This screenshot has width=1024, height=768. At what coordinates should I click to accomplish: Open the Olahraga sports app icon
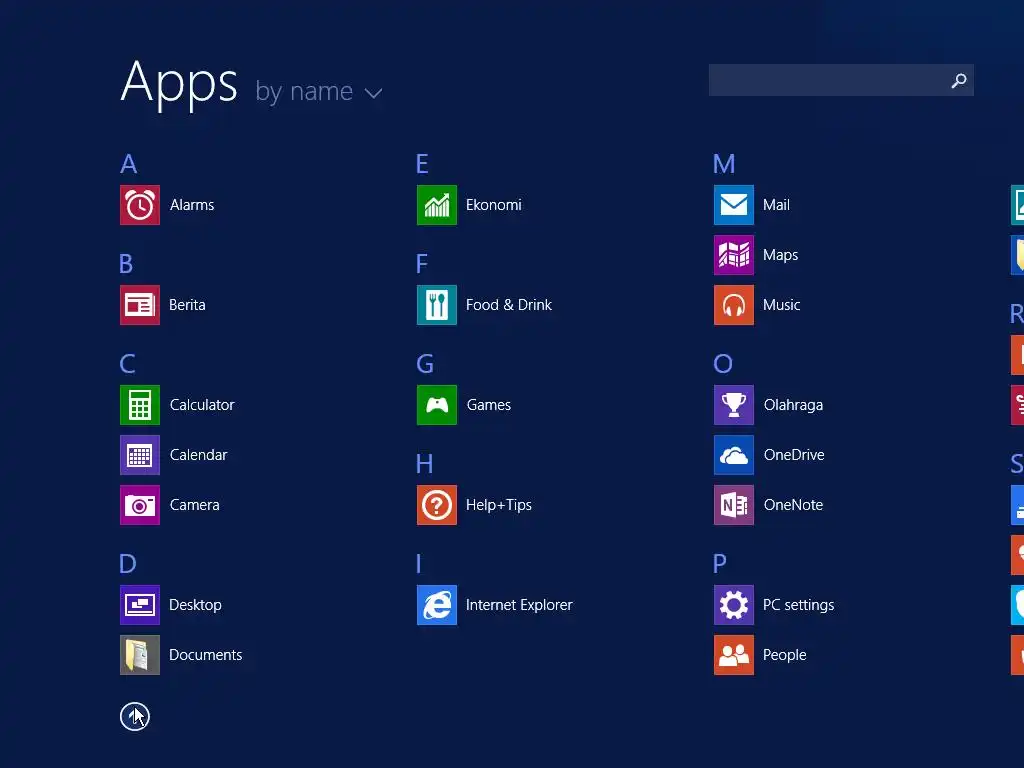point(734,405)
